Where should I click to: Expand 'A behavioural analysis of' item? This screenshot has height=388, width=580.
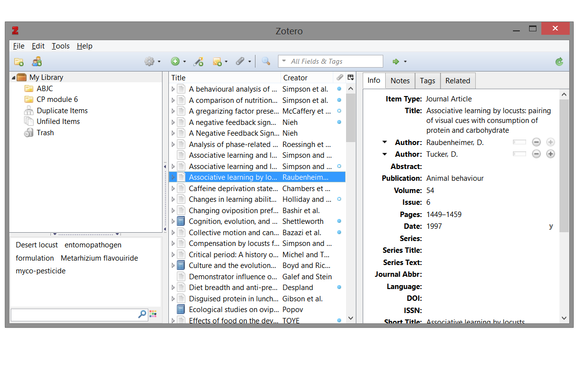173,89
